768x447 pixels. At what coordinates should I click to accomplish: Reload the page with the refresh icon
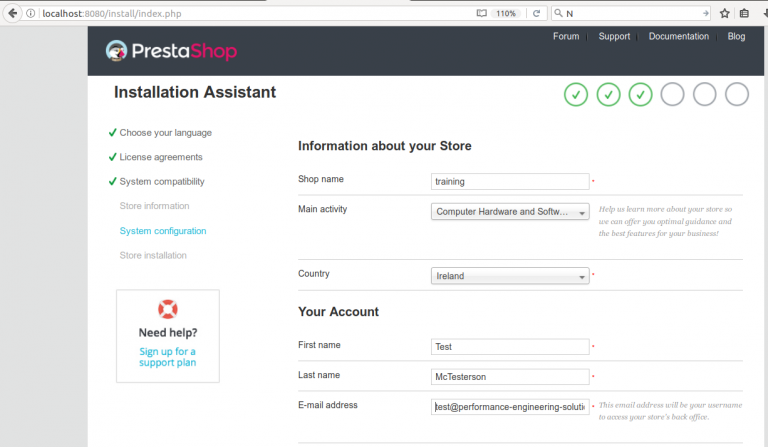[x=536, y=13]
